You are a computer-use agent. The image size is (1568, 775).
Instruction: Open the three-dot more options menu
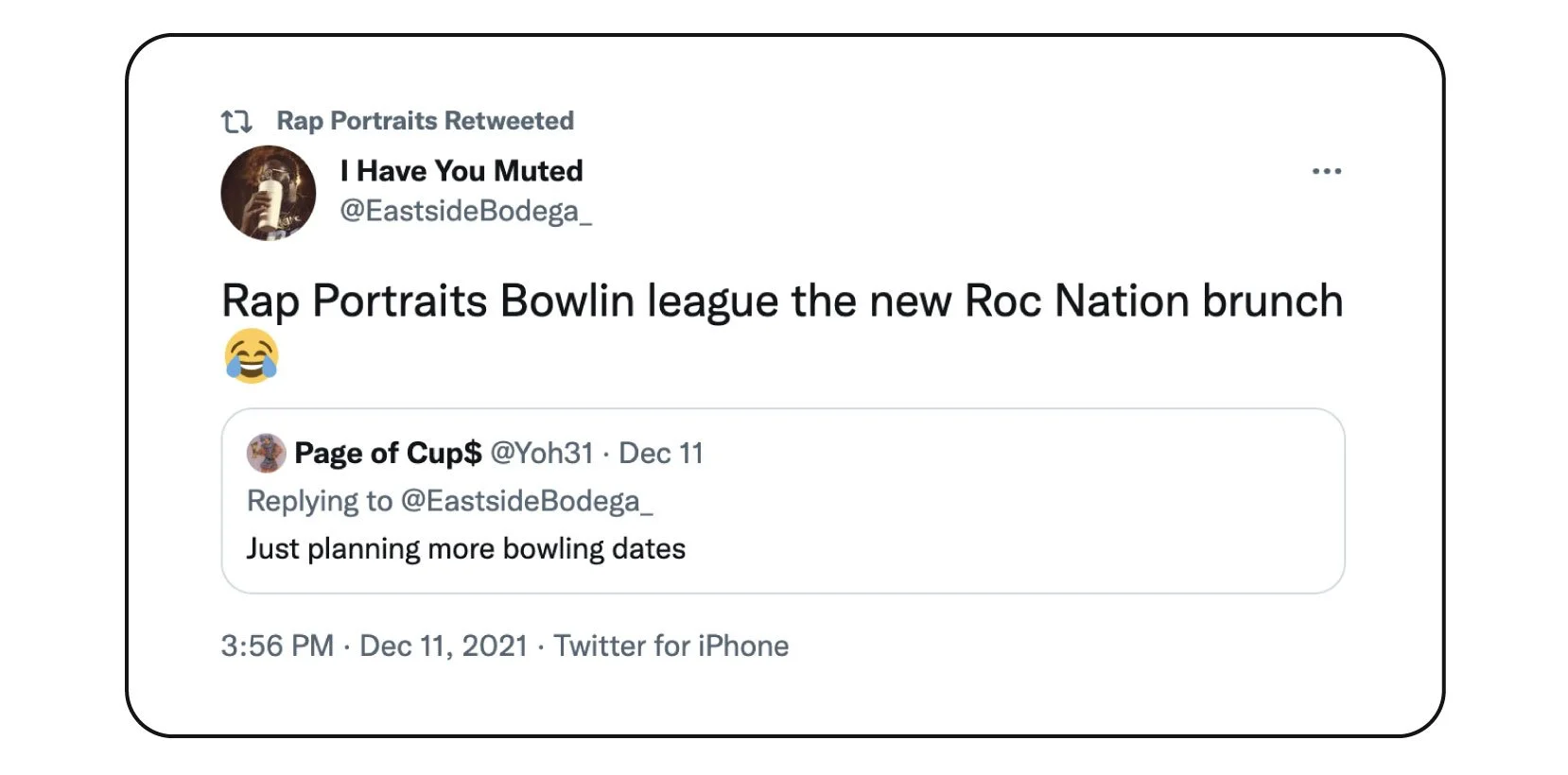(1326, 171)
